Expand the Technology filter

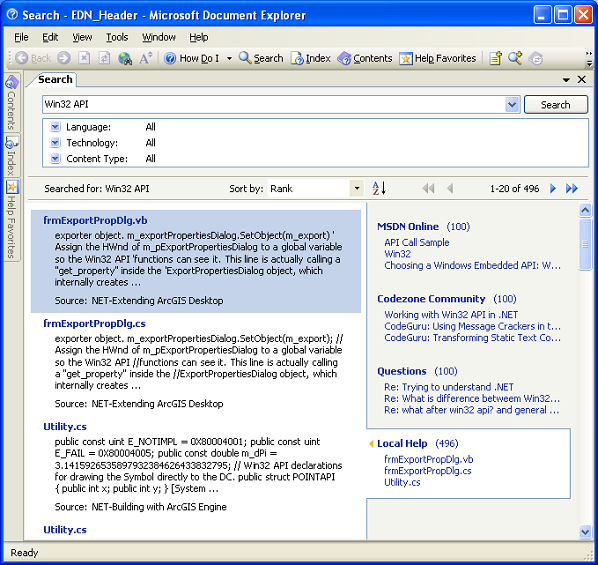pos(55,143)
